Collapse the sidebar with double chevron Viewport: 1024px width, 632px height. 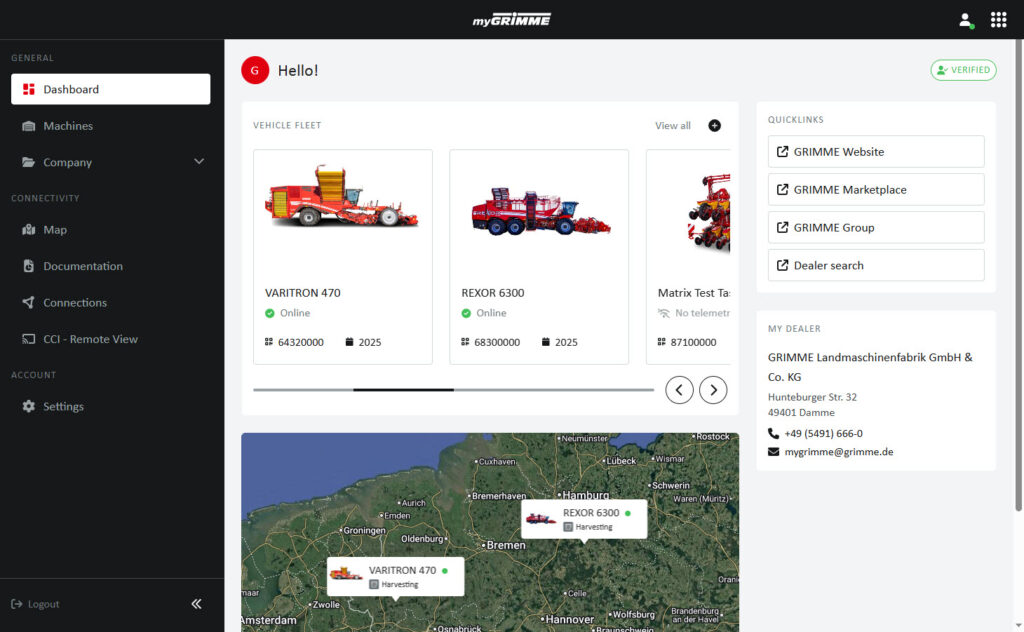(x=196, y=604)
